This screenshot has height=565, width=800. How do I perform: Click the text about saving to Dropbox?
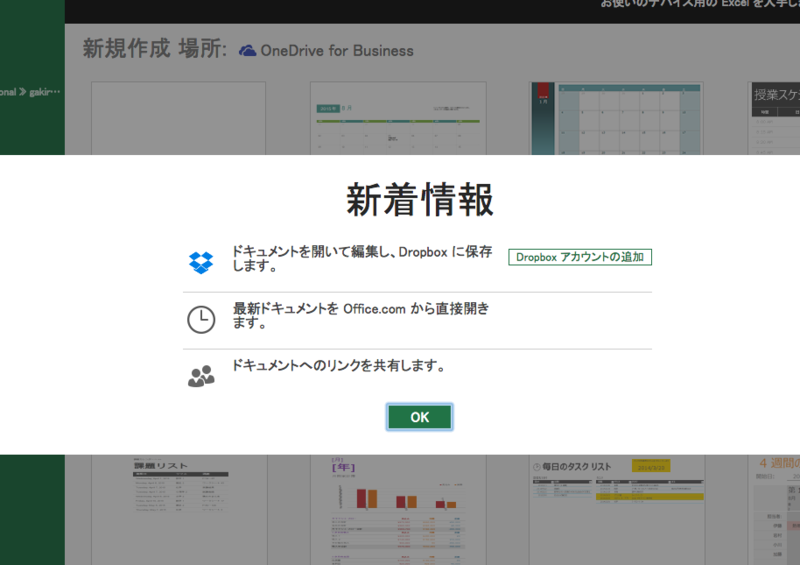point(362,258)
